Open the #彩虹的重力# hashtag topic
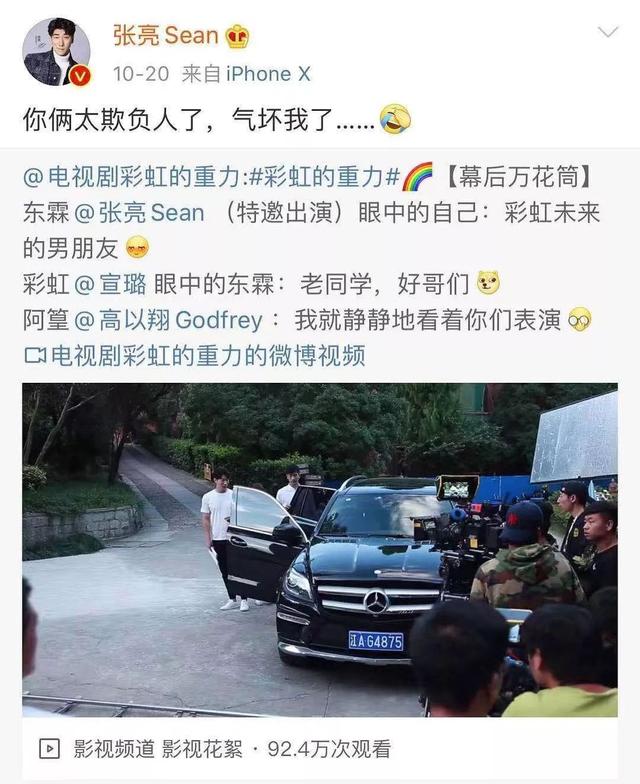The width and height of the screenshot is (640, 784). 324,177
